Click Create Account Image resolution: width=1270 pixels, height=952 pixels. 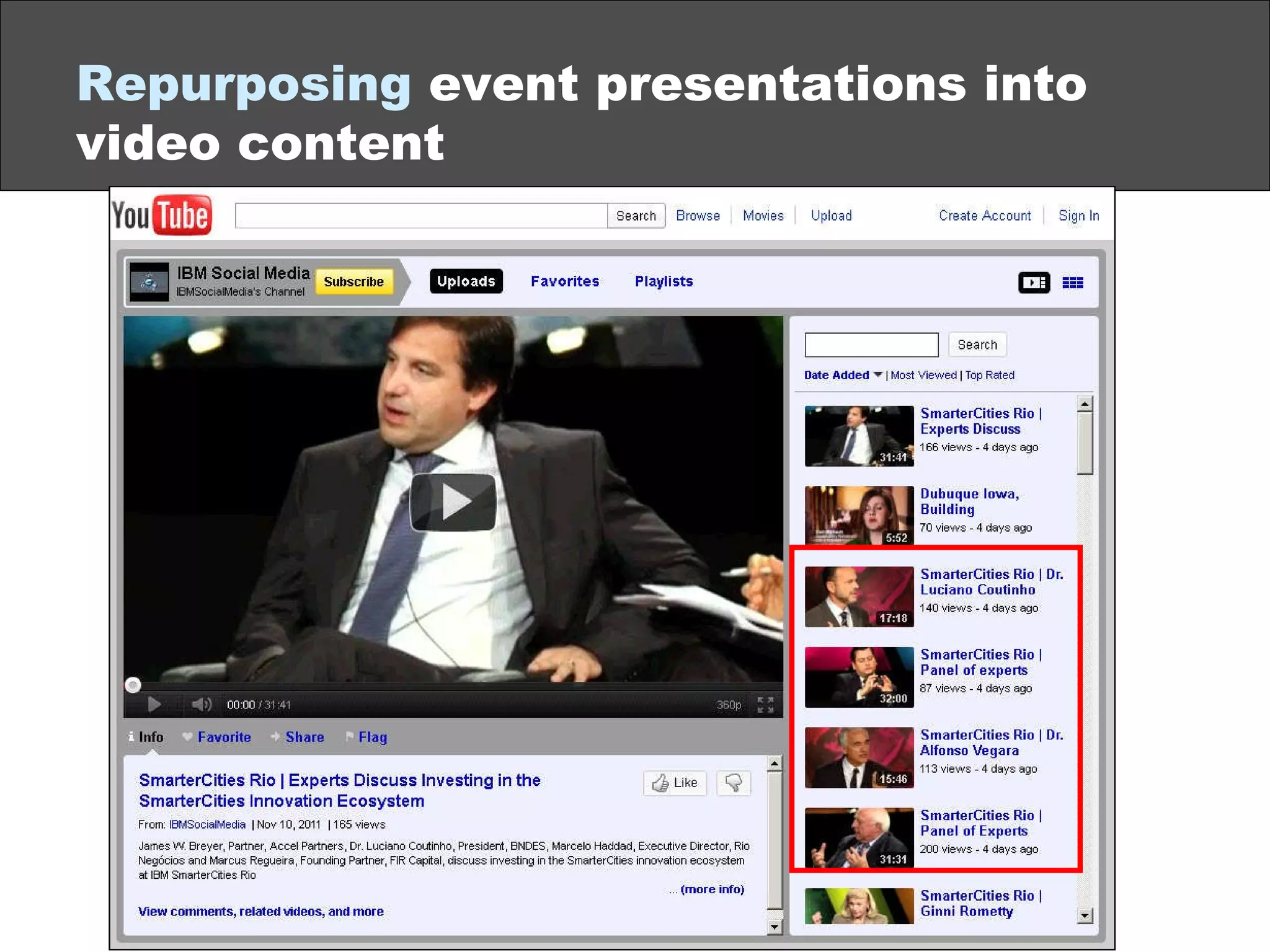[x=985, y=216]
